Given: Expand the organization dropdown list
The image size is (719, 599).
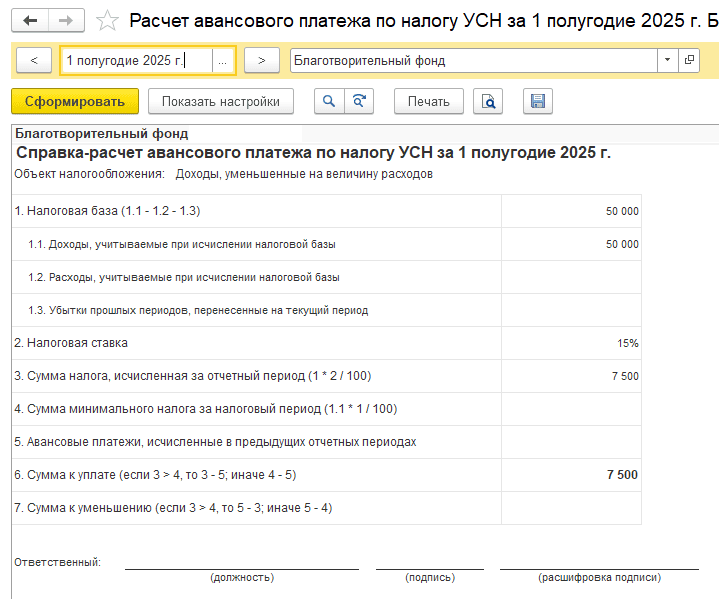Looking at the screenshot, I should click(667, 60).
